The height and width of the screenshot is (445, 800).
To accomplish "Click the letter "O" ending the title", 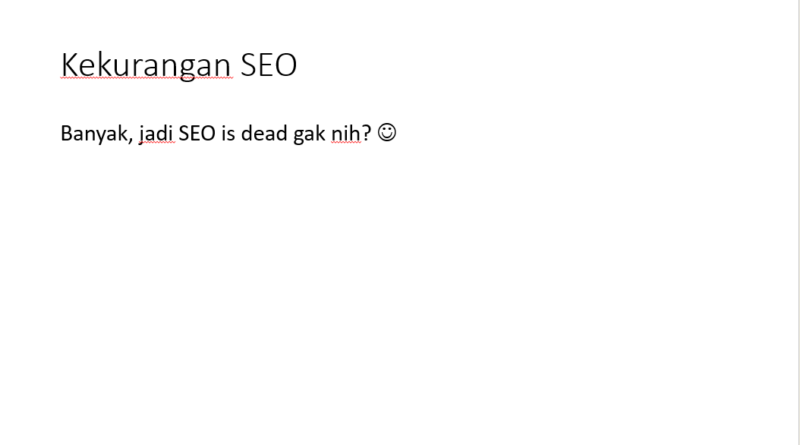I will (286, 65).
